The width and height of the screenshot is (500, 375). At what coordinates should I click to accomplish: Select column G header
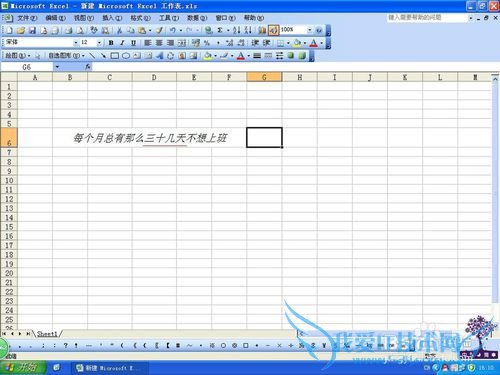264,77
